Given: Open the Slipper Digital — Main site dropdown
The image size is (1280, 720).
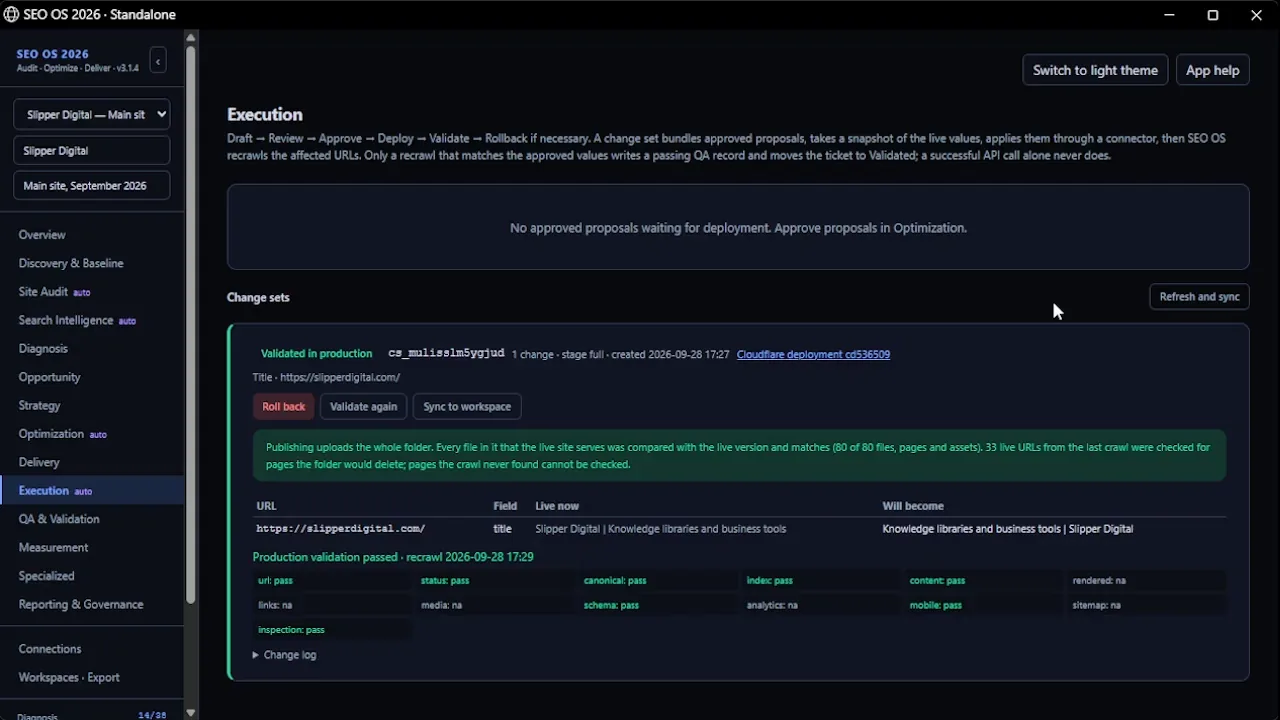Looking at the screenshot, I should point(92,115).
